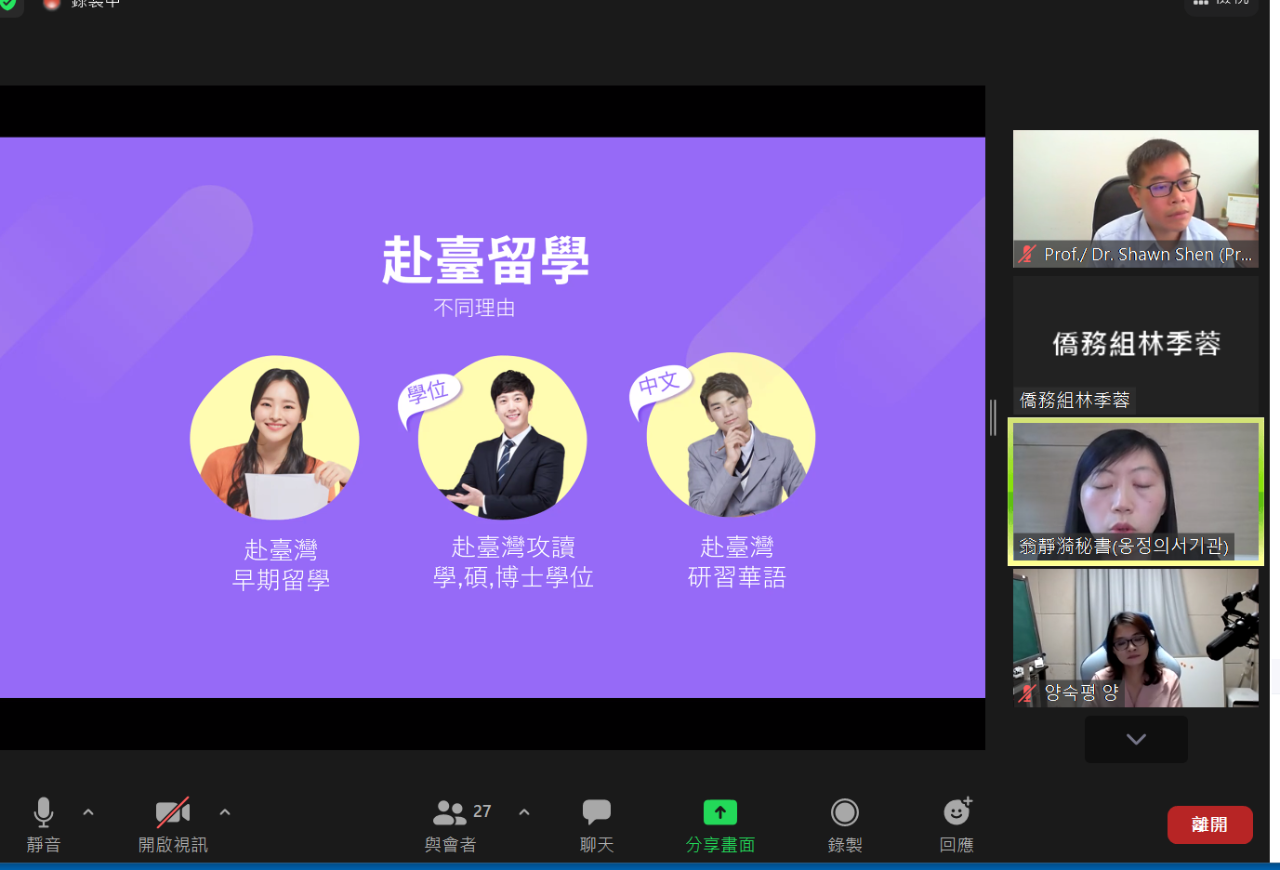Image resolution: width=1280 pixels, height=870 pixels.
Task: Click the highlighted 翁靜漪秘書 speaker tile
Action: tap(1135, 491)
